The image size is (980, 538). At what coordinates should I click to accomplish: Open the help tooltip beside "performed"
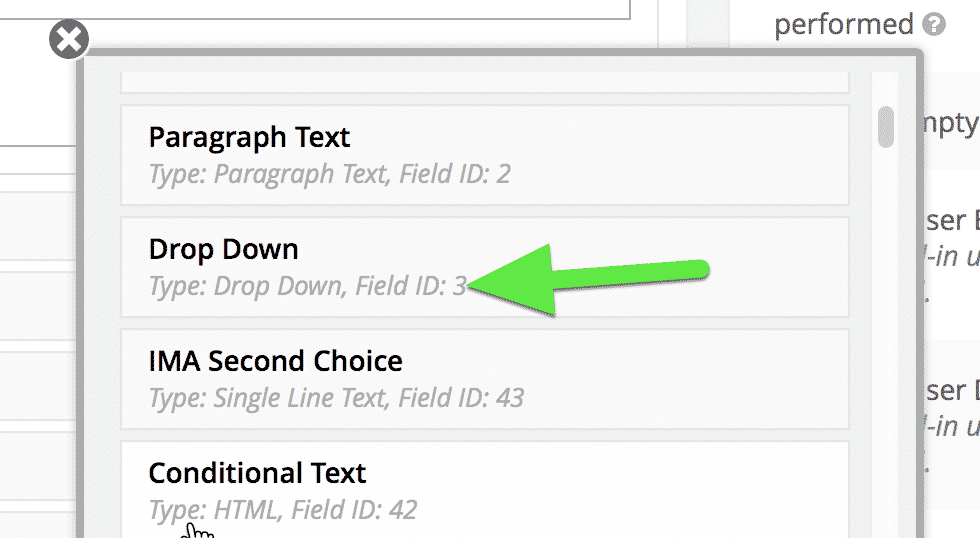(x=934, y=25)
